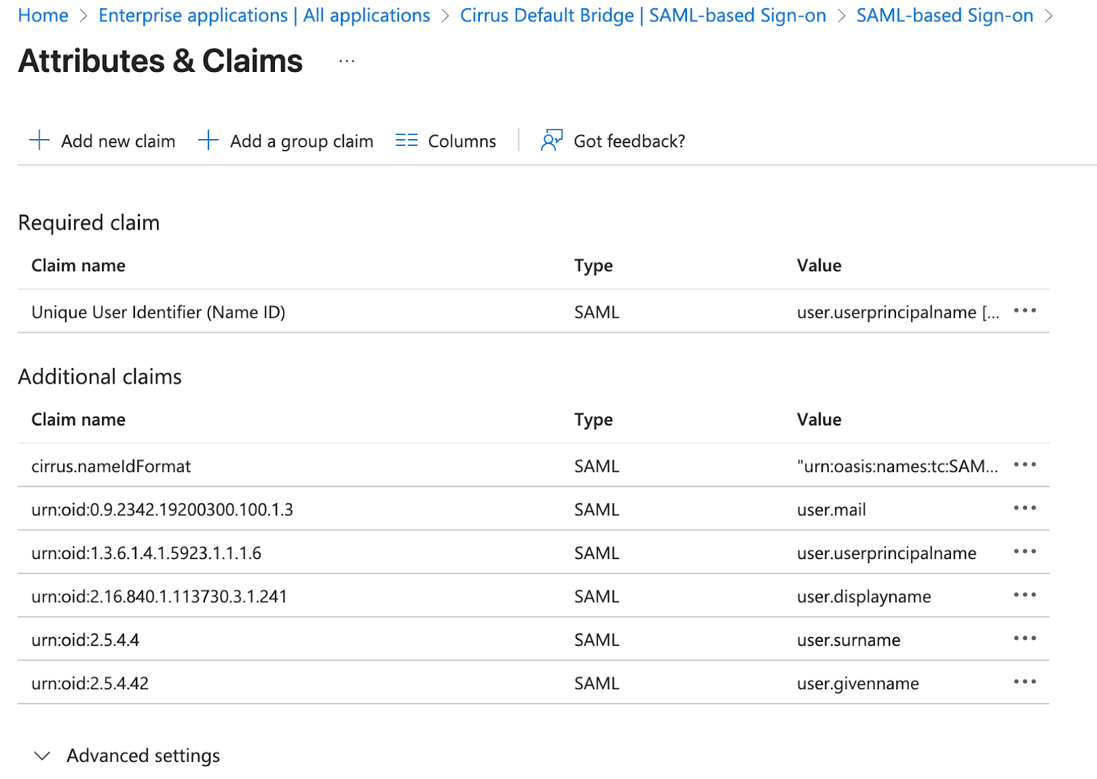Open ellipsis menu for user.displayname claim

click(1024, 596)
